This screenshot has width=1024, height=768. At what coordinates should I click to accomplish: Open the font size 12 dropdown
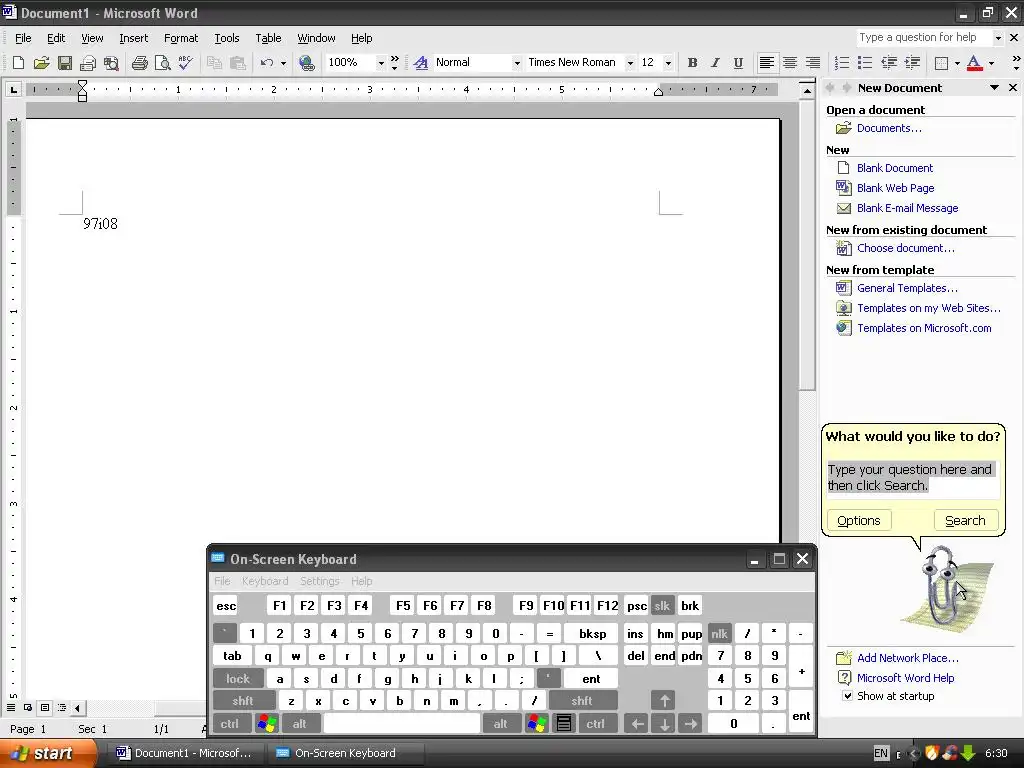tap(668, 63)
